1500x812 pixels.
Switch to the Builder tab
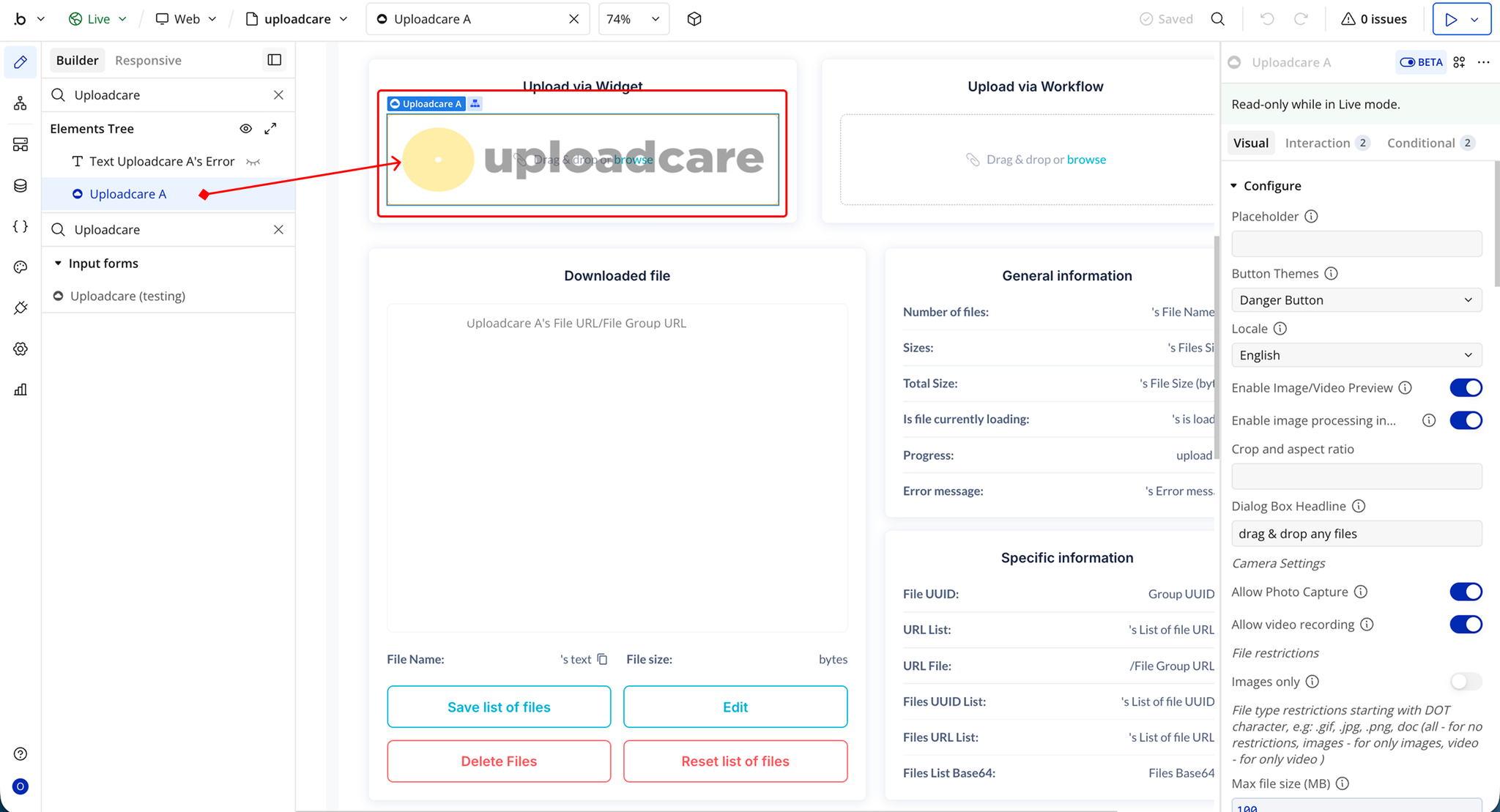[x=77, y=60]
